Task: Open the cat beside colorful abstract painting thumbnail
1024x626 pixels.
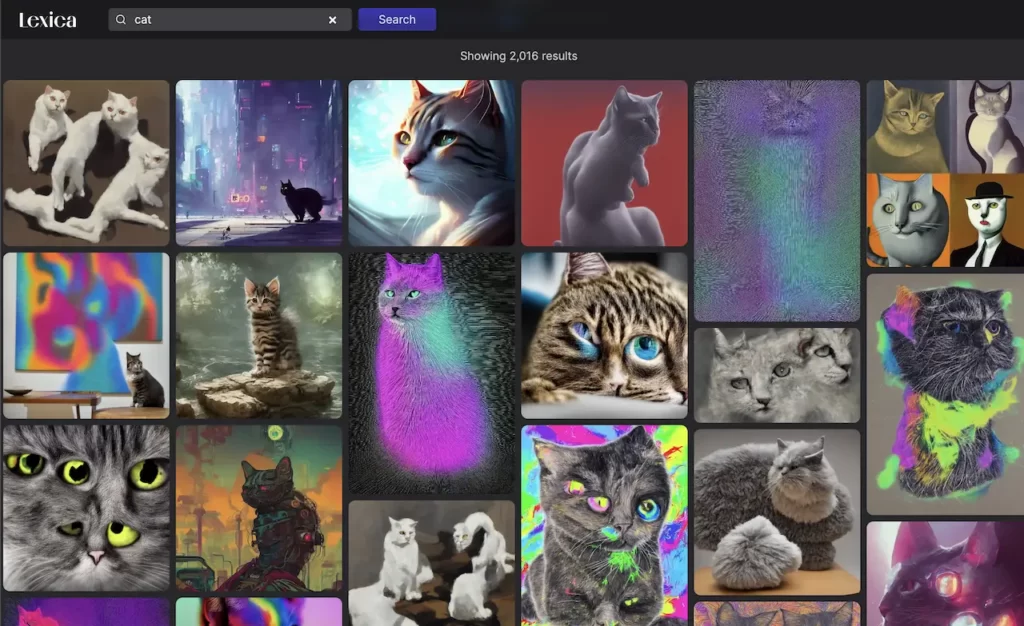Action: pyautogui.click(x=86, y=336)
